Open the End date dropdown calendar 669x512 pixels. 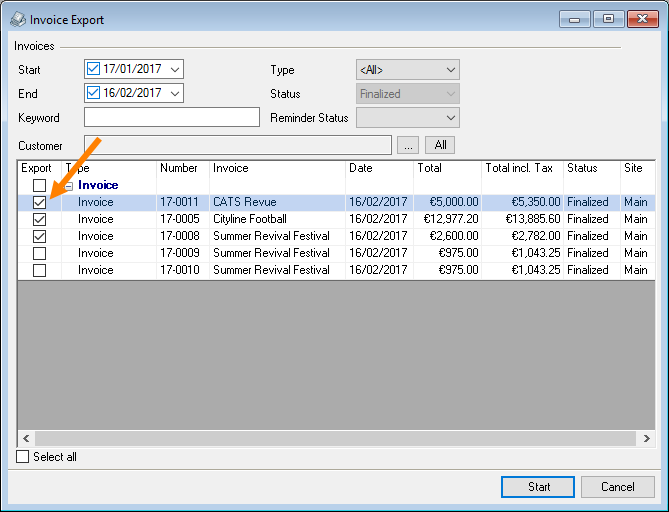(x=175, y=93)
